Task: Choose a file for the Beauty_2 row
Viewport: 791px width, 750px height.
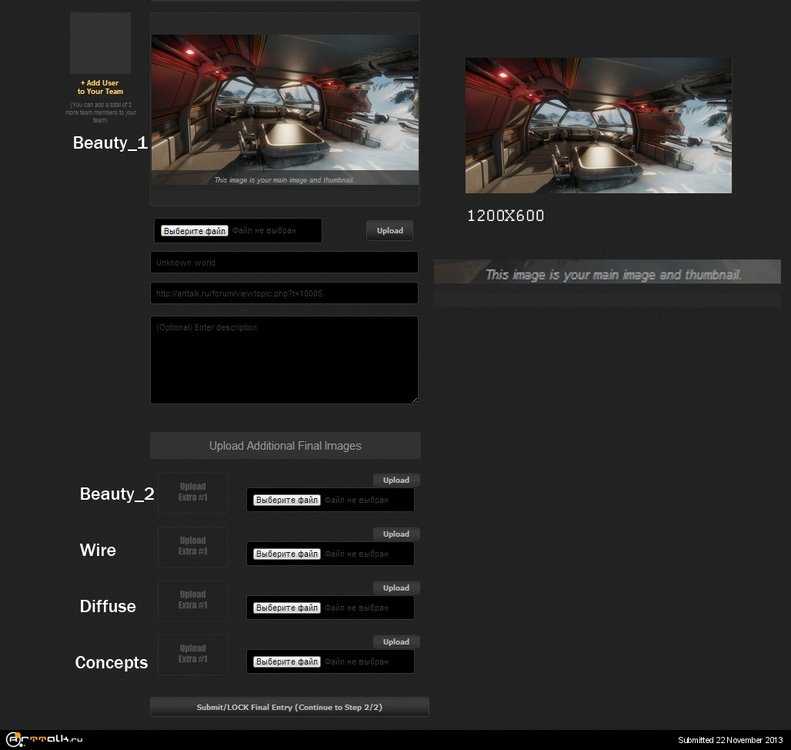Action: [287, 500]
